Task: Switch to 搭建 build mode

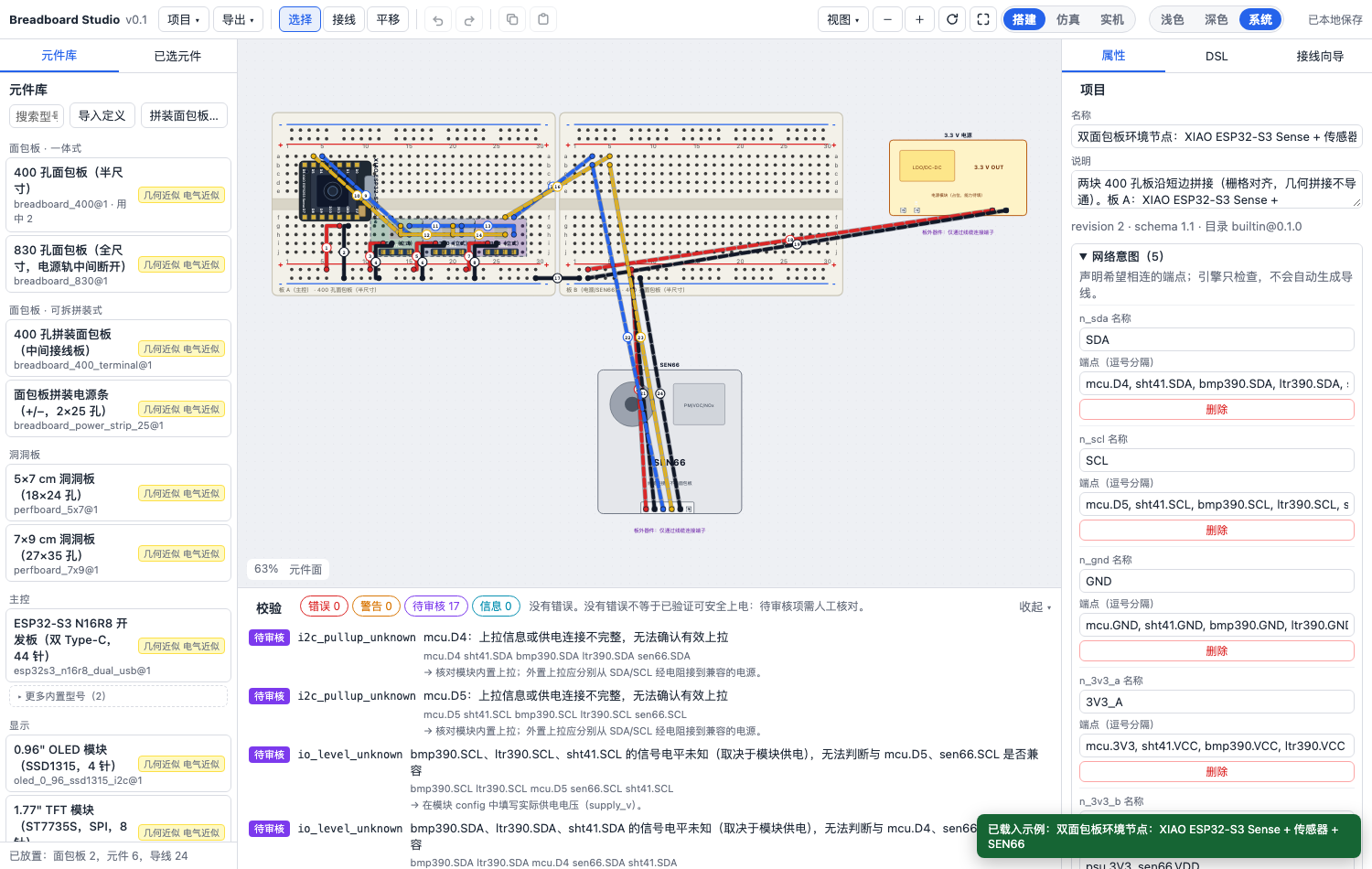Action: click(1024, 19)
